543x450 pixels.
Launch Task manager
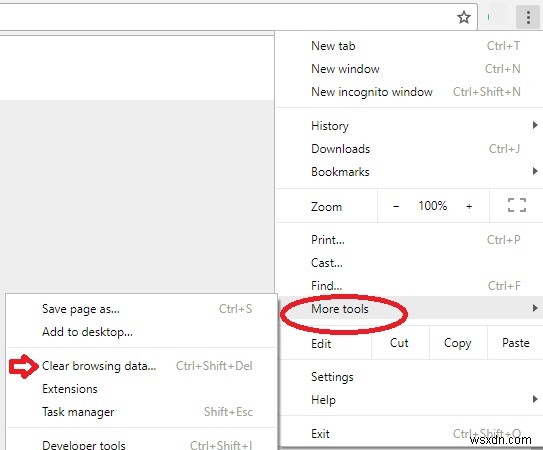point(142,412)
